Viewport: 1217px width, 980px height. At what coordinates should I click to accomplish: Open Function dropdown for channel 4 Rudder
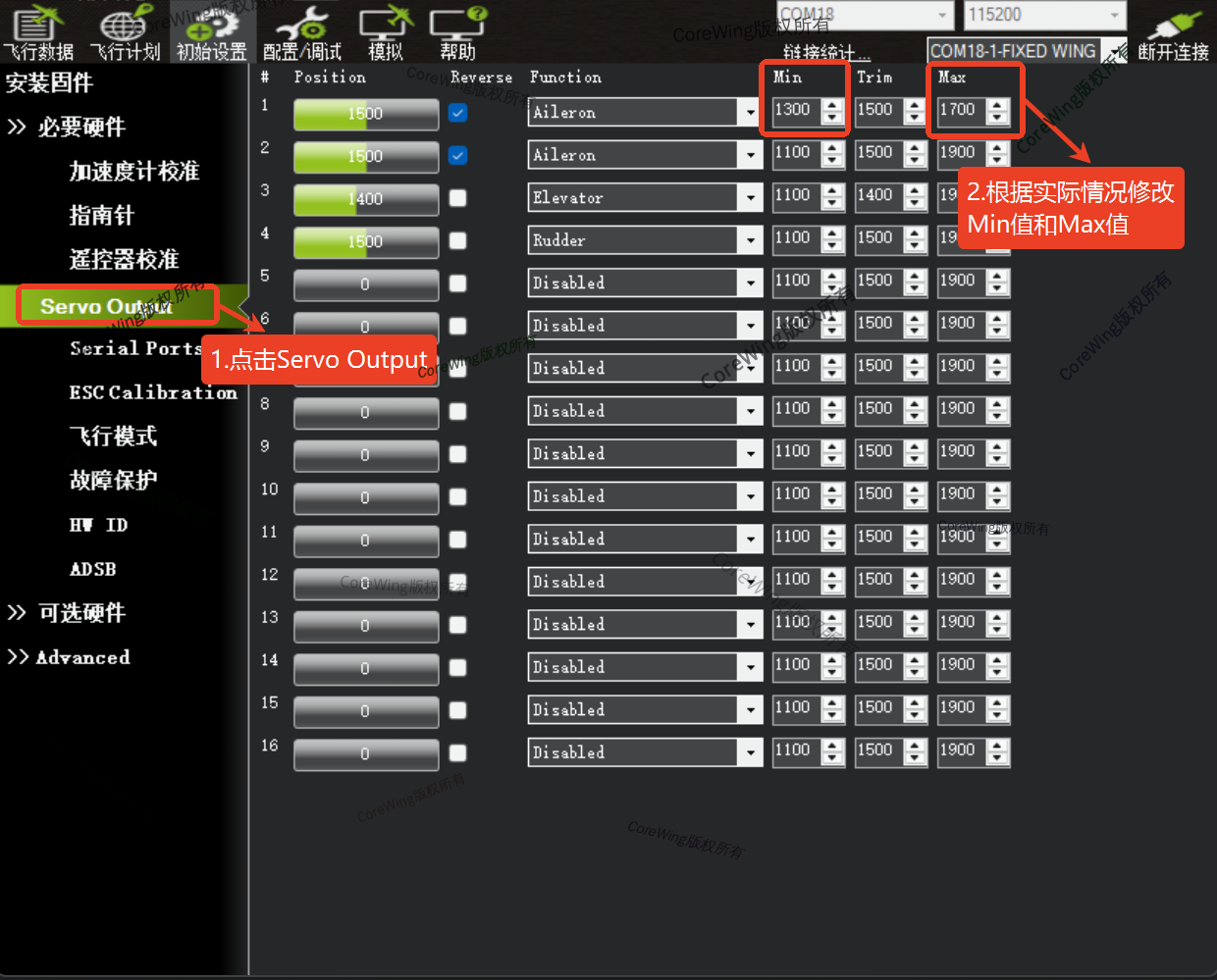click(x=750, y=241)
